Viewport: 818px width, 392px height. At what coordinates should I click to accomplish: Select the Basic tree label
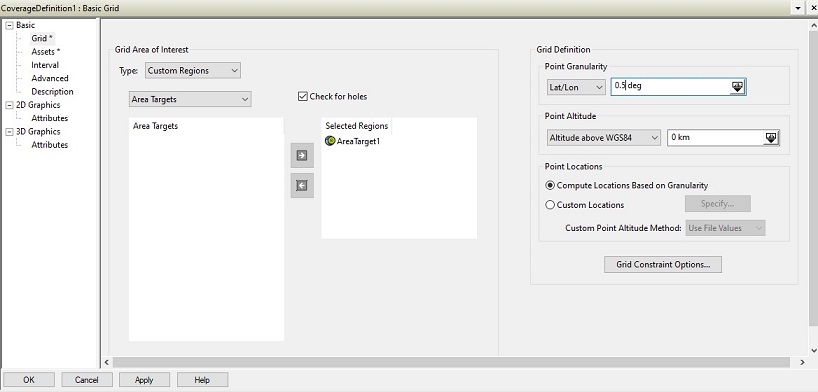[26, 25]
